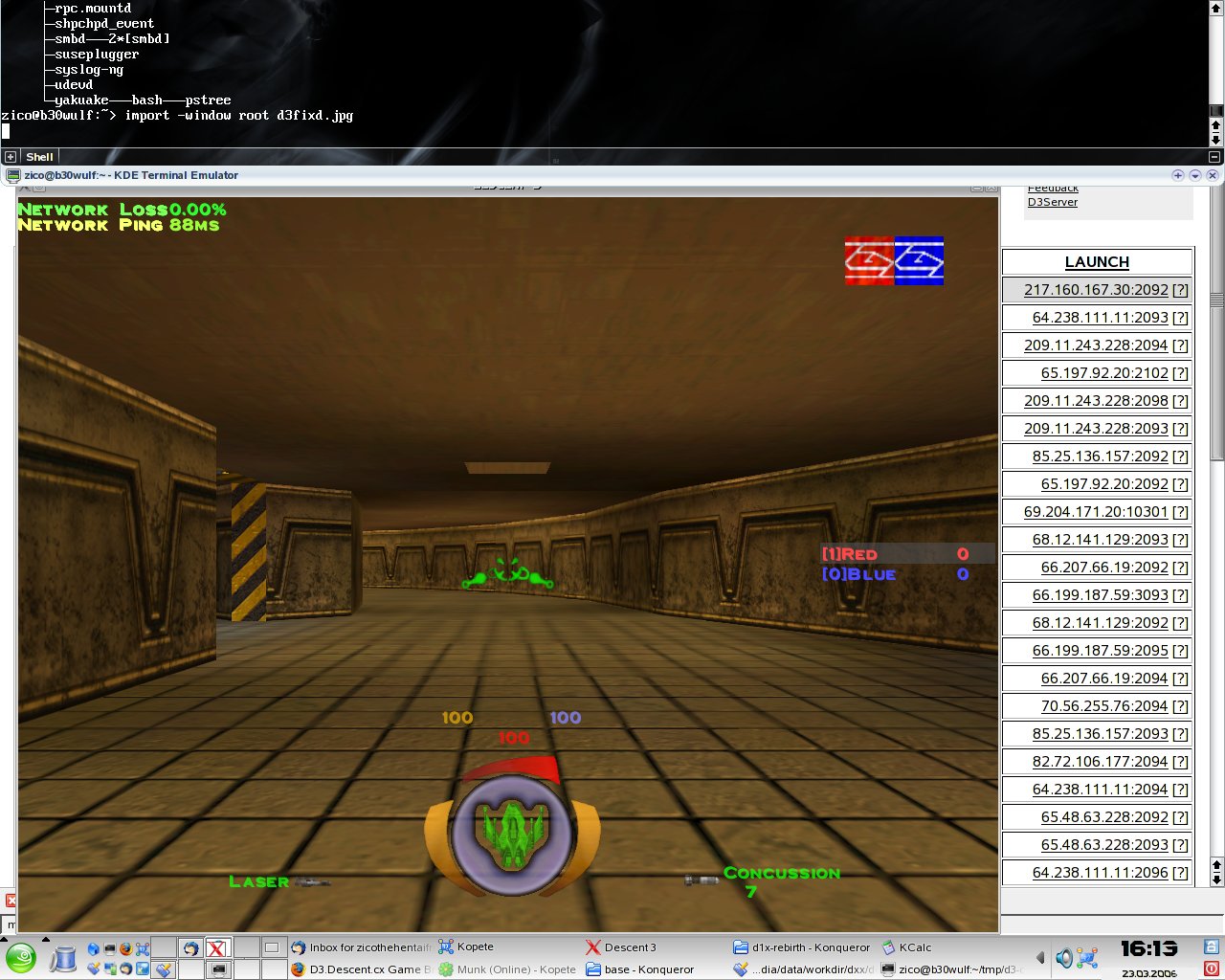The height and width of the screenshot is (980, 1225).
Task: Switch to Kopete taskbar entry
Action: click(475, 947)
